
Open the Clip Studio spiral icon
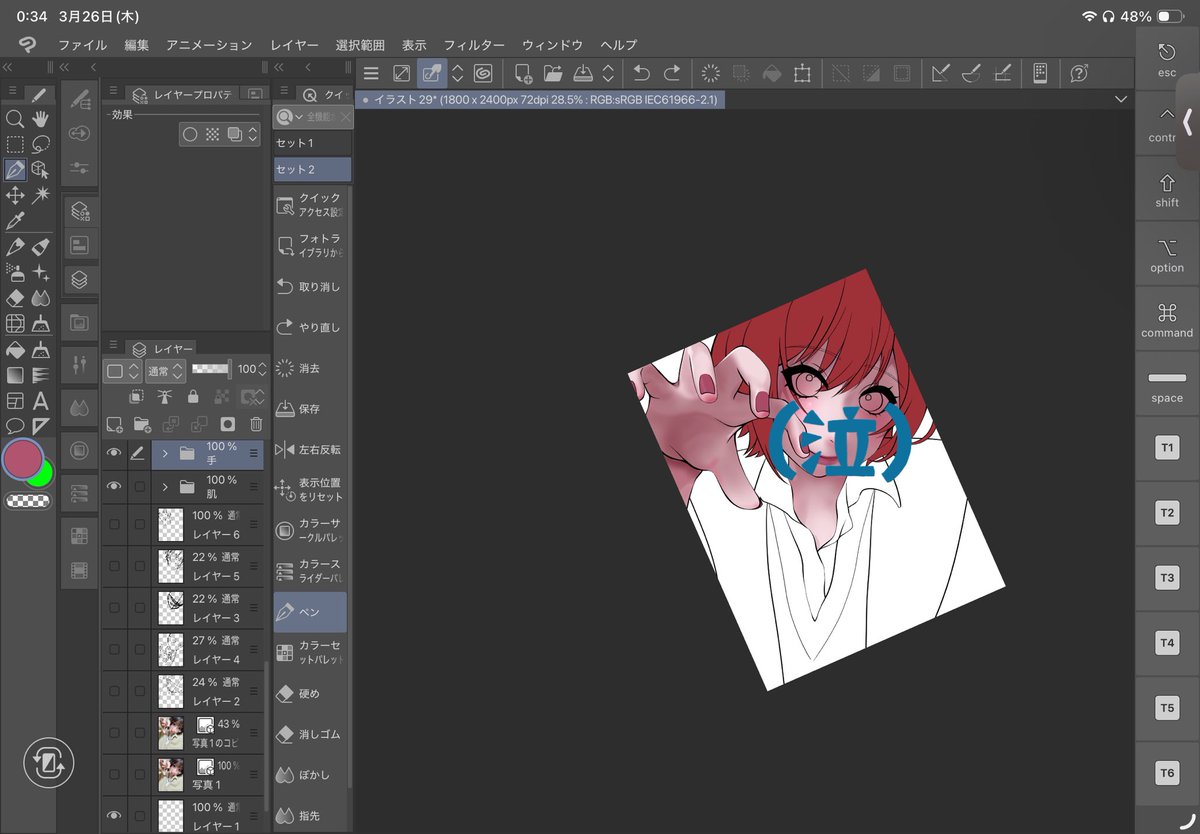tap(483, 73)
